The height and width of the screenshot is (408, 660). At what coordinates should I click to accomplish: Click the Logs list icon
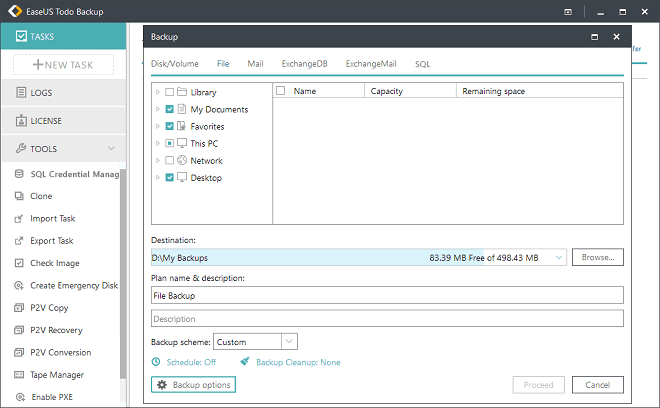pos(21,92)
